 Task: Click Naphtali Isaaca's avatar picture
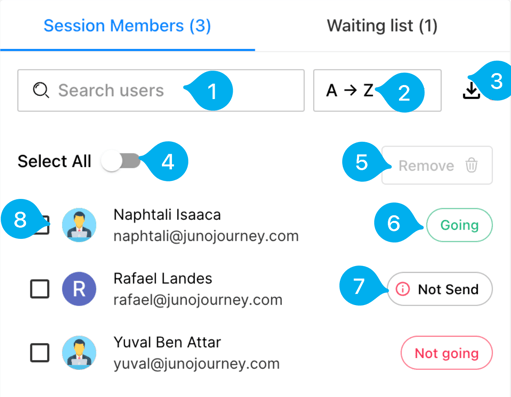pos(79,225)
